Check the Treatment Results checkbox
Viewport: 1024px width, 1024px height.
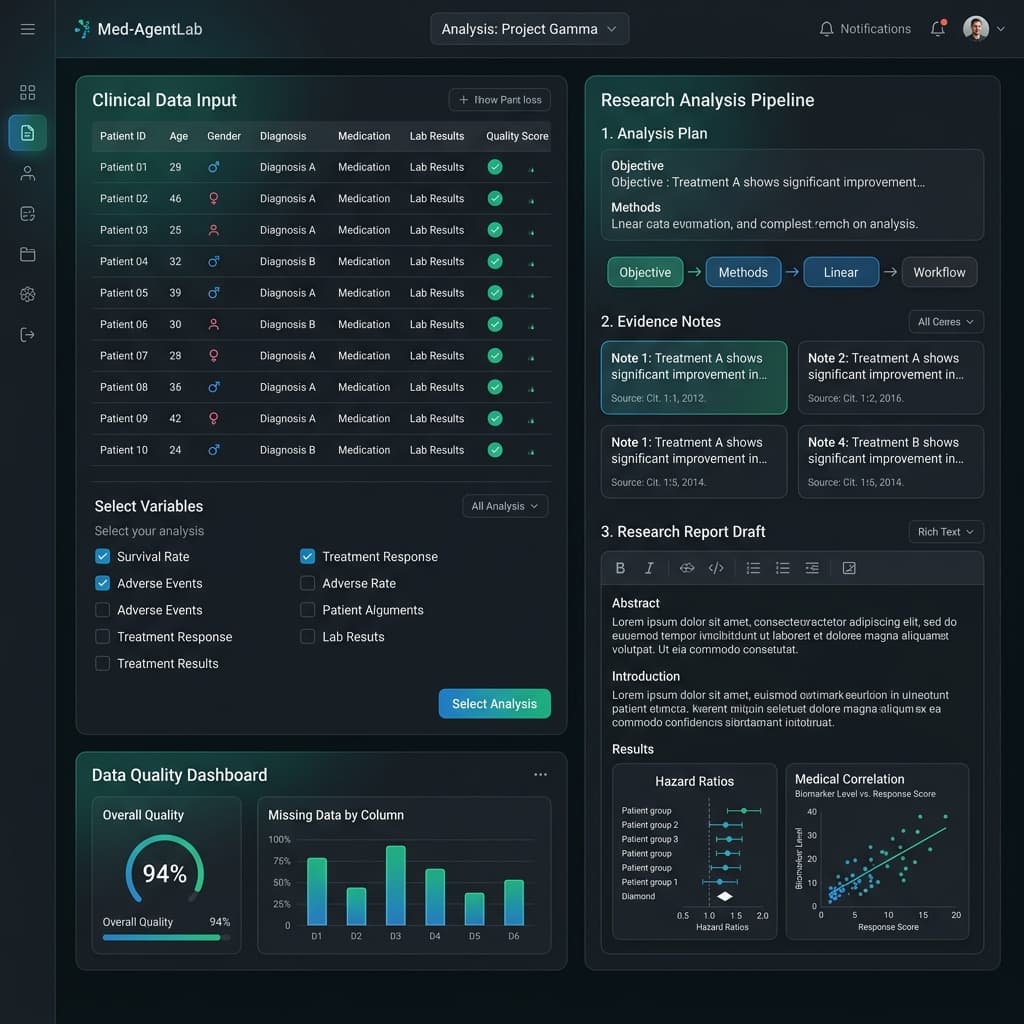pos(103,664)
